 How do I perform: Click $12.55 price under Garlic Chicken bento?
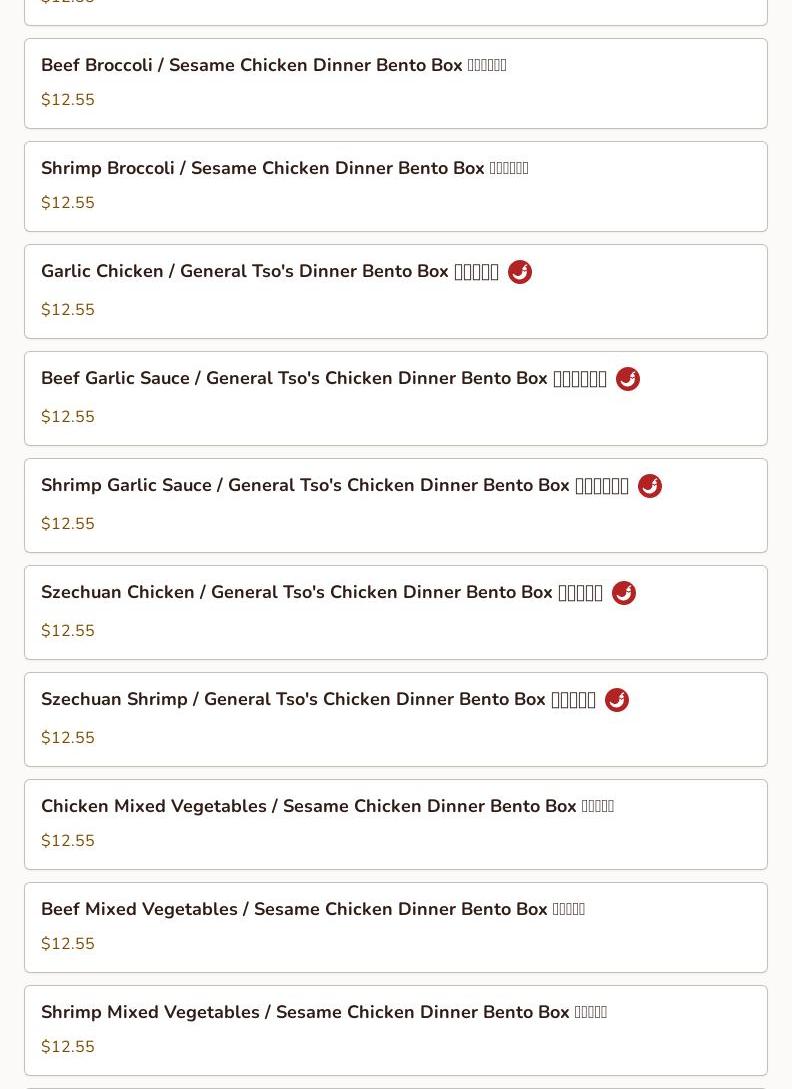(x=68, y=310)
